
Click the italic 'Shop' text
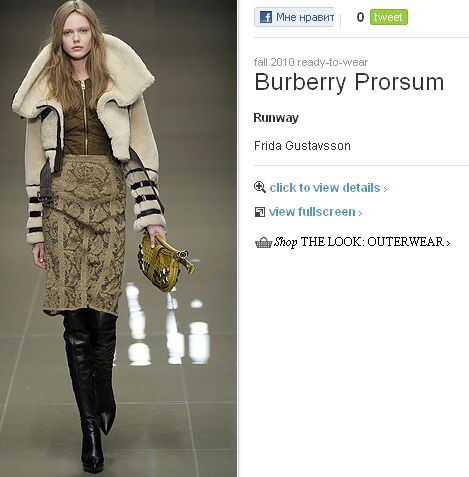point(285,242)
